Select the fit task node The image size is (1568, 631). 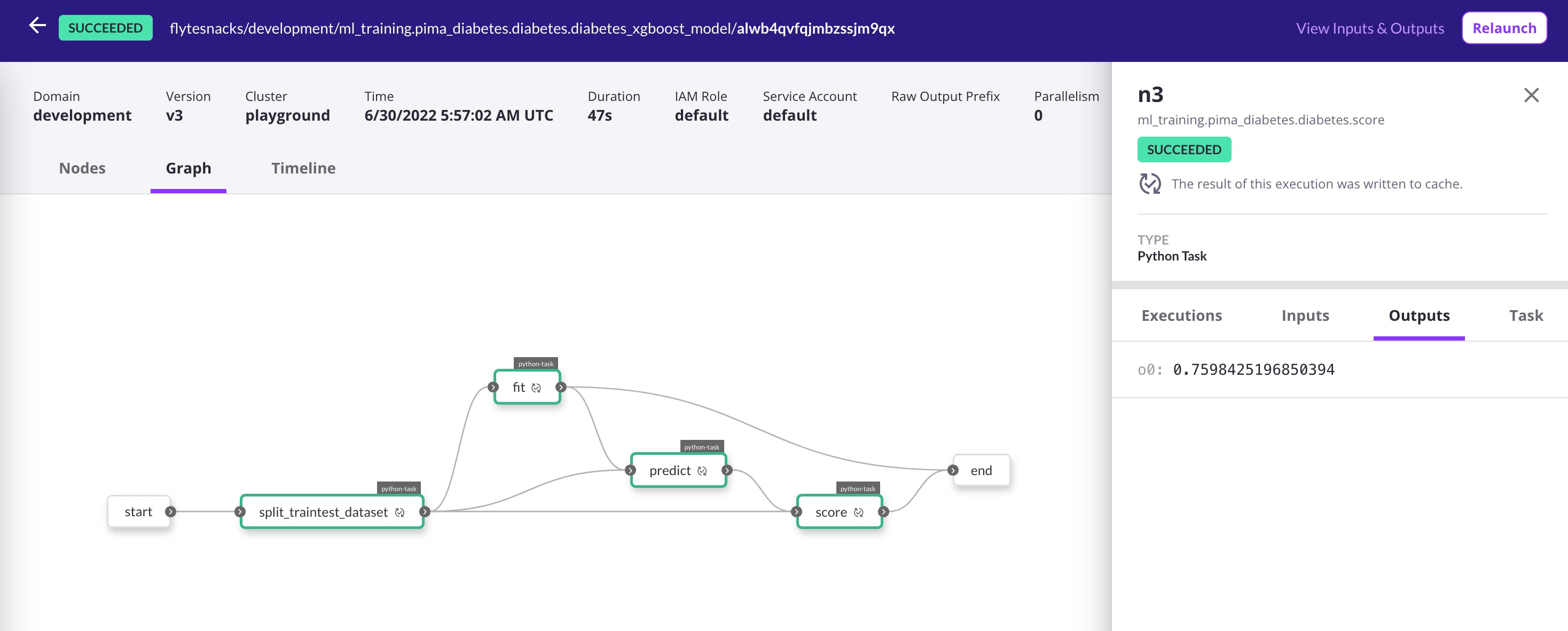[x=519, y=387]
